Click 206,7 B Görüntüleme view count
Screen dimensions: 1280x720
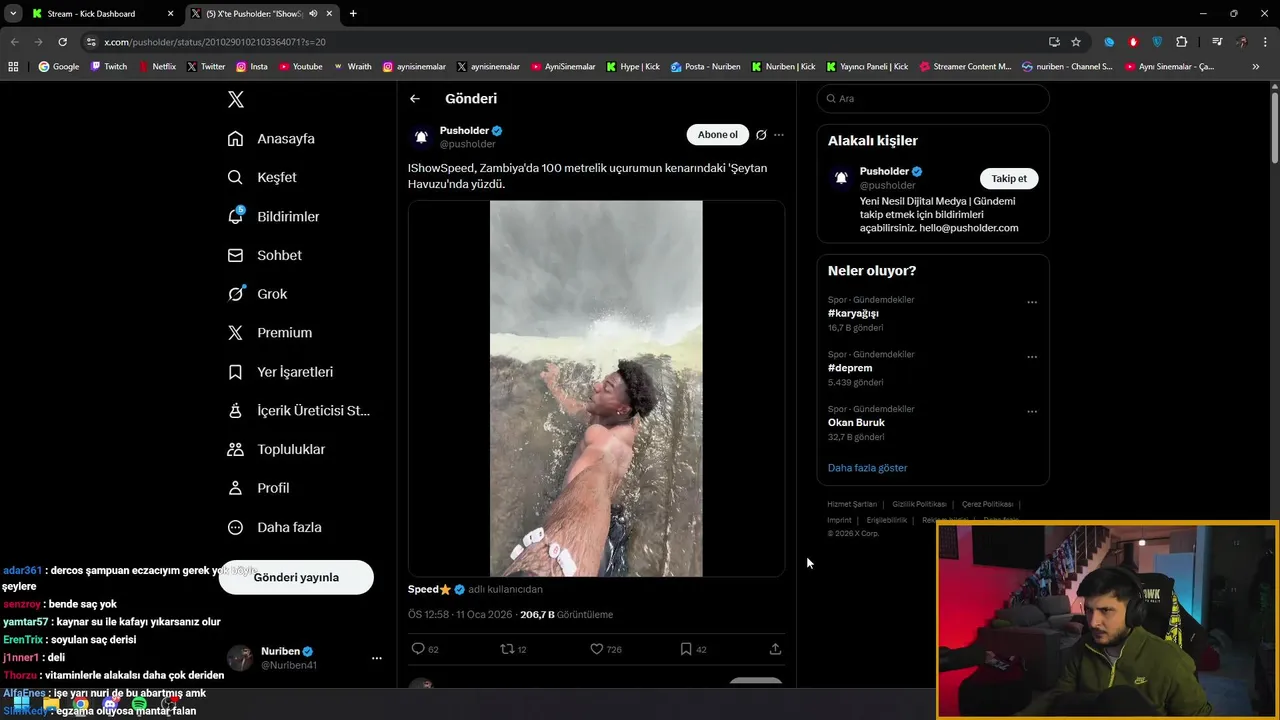point(566,614)
